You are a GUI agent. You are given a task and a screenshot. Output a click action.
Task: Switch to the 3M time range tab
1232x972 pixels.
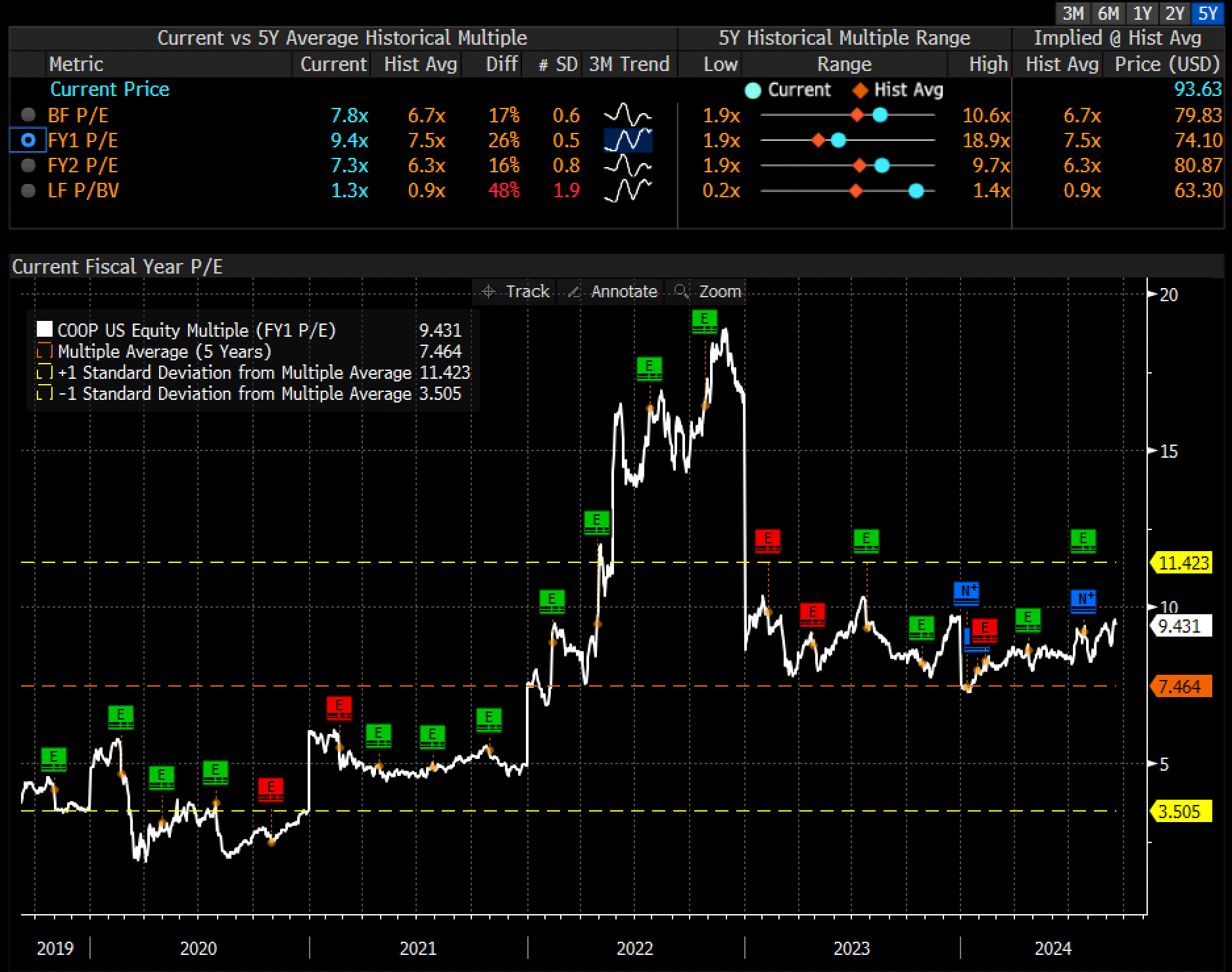1073,13
